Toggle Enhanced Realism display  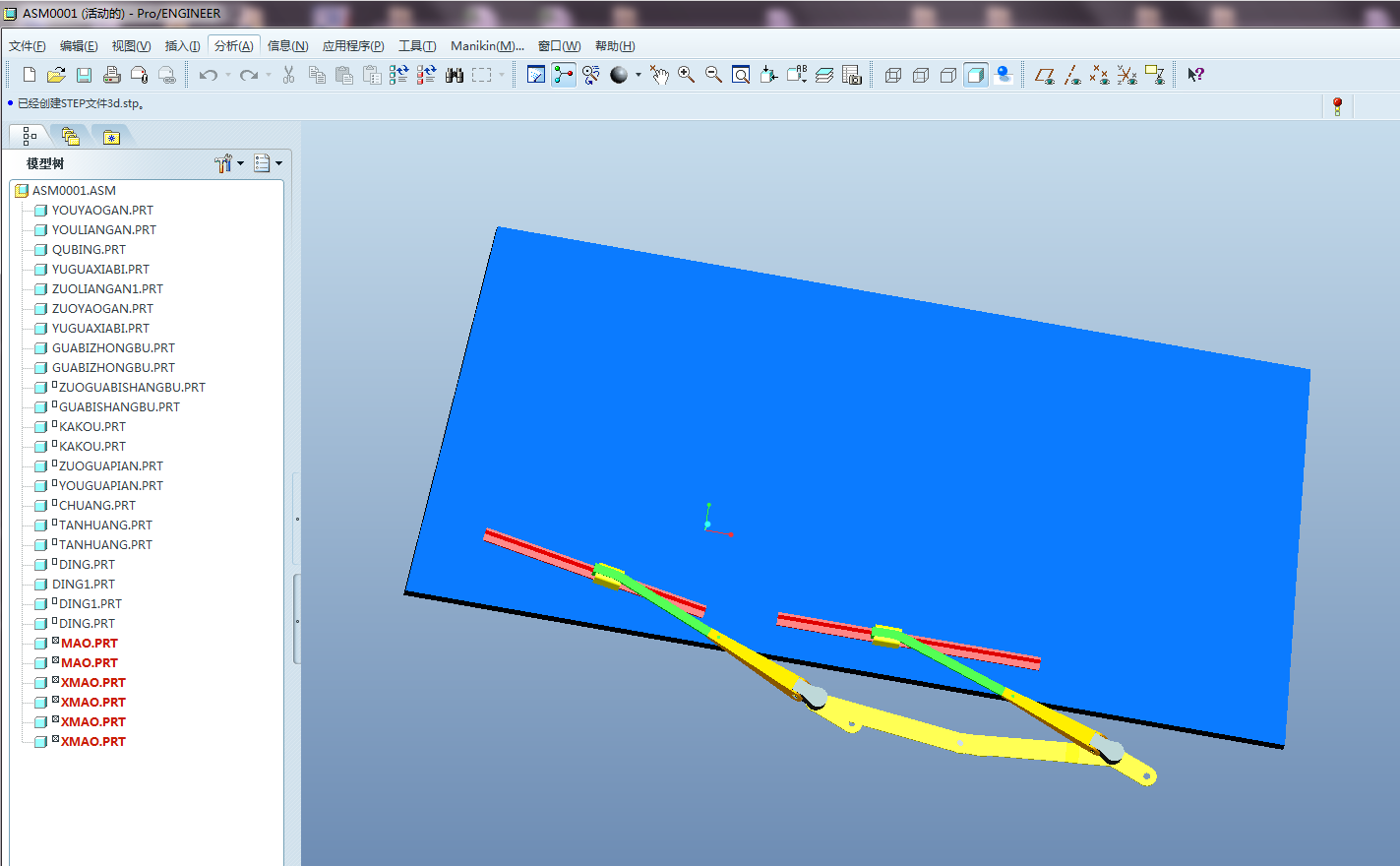(1004, 75)
